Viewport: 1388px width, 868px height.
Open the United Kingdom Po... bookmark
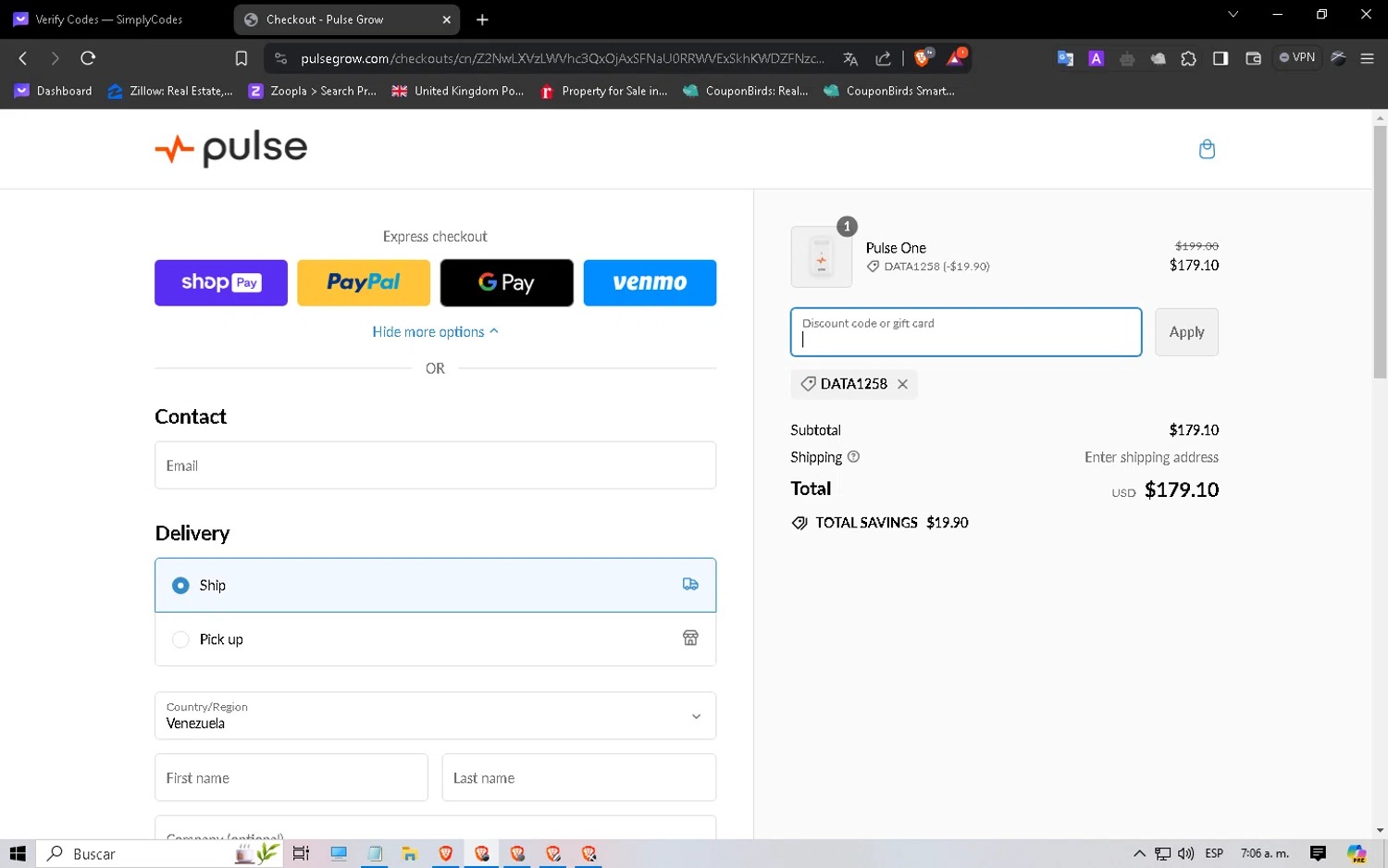click(x=458, y=91)
